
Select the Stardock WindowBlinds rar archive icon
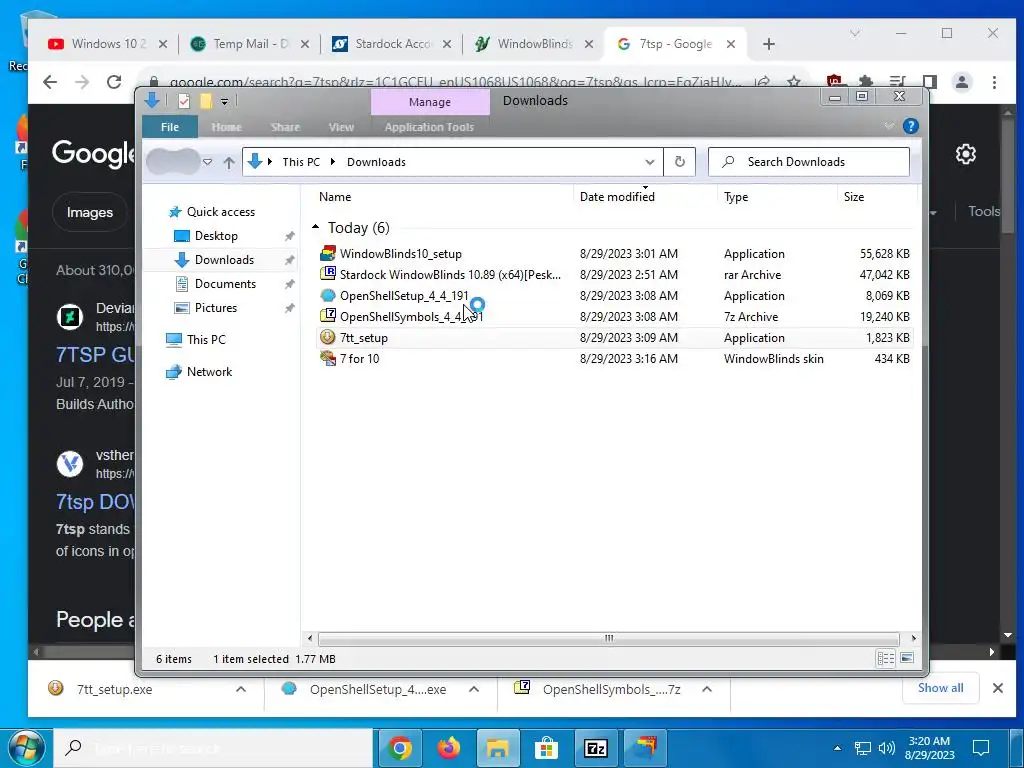click(x=328, y=274)
